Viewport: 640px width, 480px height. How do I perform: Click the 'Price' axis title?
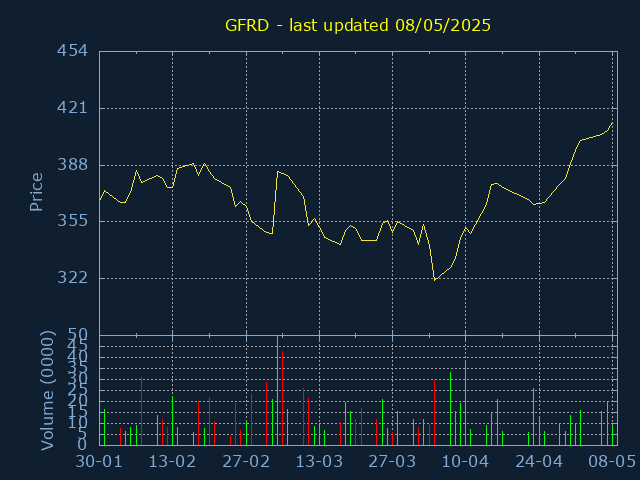click(x=36, y=192)
